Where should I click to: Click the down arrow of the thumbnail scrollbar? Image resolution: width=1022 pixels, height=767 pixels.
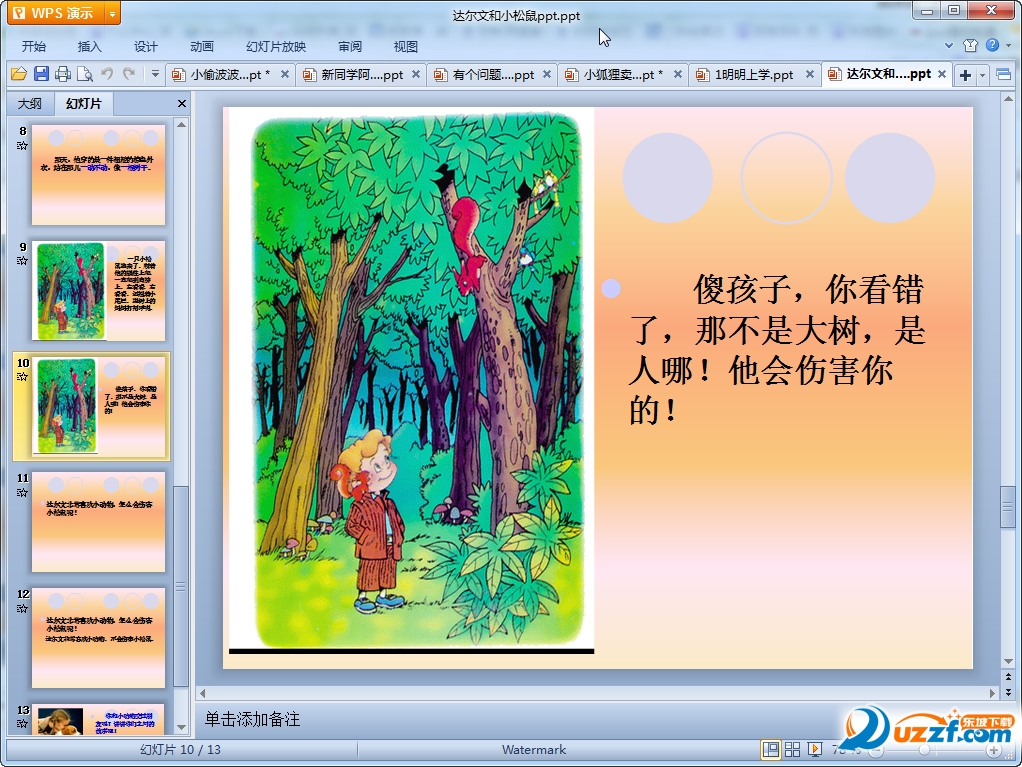tap(182, 727)
